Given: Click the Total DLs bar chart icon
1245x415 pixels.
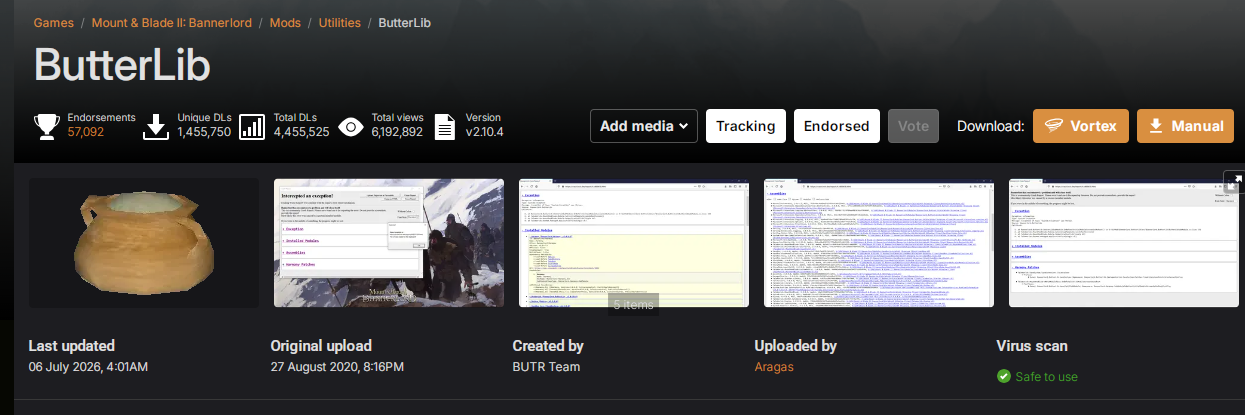Looking at the screenshot, I should [x=252, y=126].
